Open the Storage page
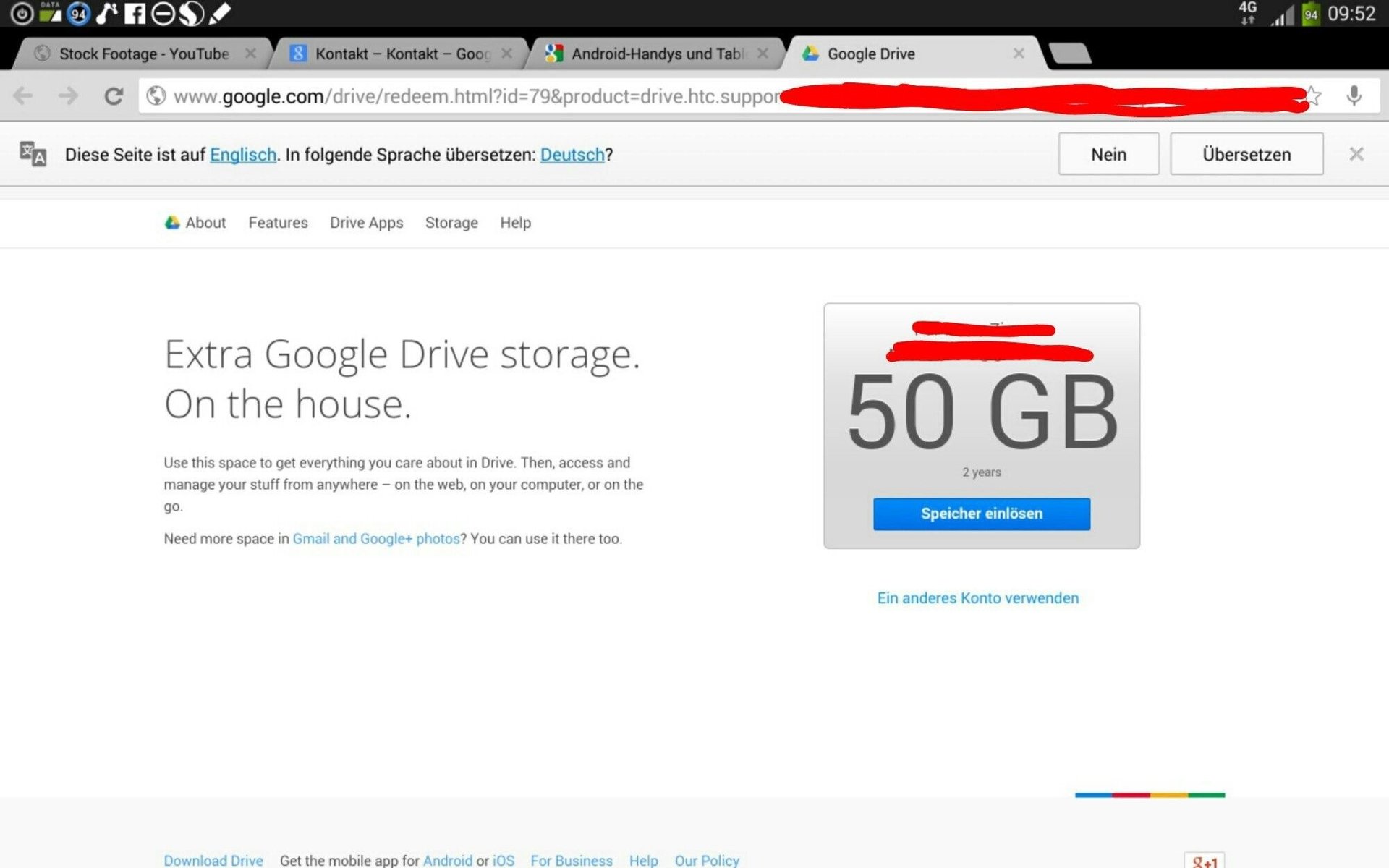The image size is (1389, 868). point(451,223)
